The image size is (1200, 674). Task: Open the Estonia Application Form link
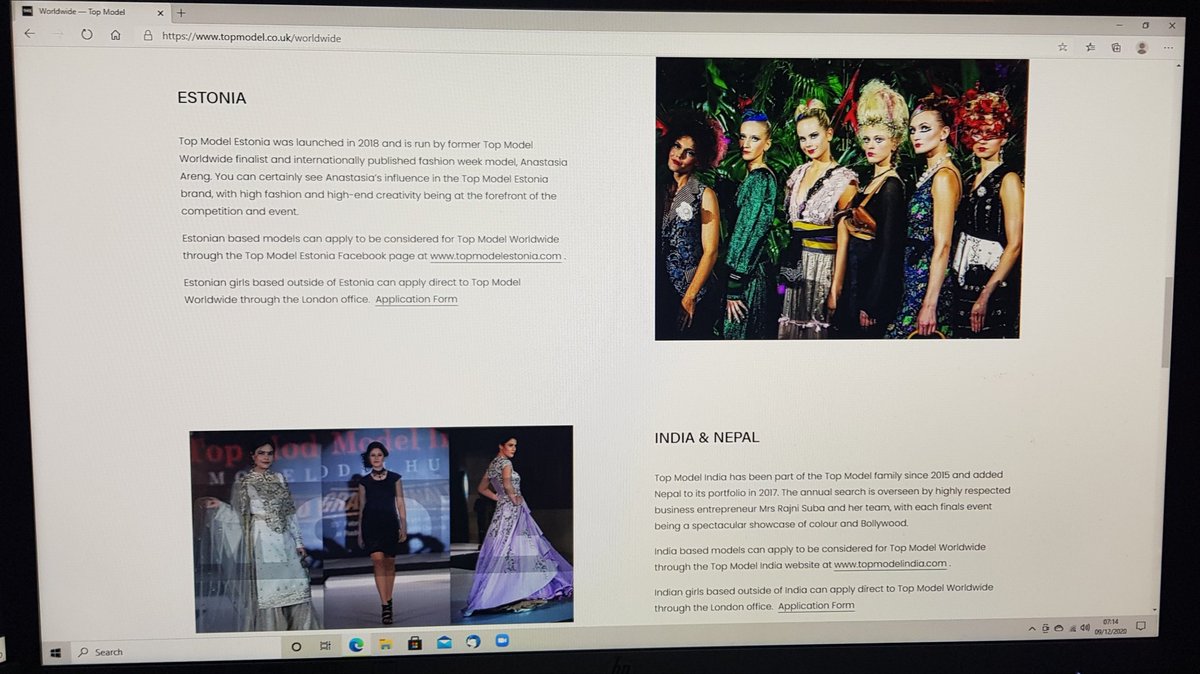pos(416,298)
